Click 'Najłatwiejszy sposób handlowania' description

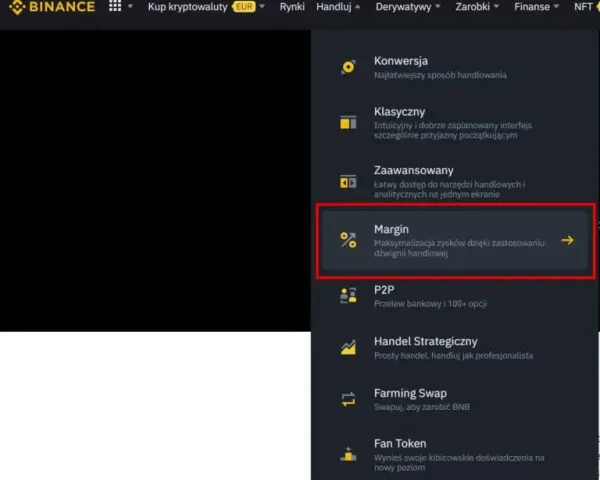coord(440,75)
